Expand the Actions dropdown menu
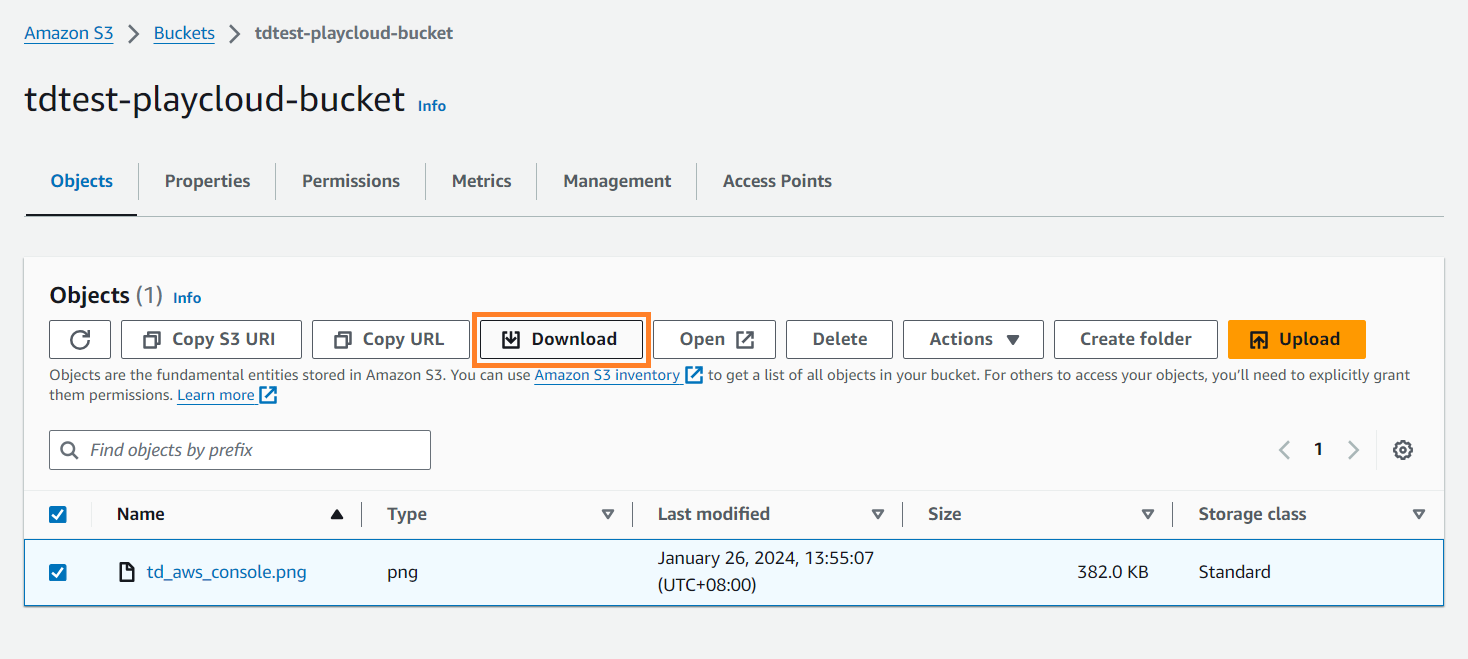This screenshot has height=659, width=1468. coord(973,339)
